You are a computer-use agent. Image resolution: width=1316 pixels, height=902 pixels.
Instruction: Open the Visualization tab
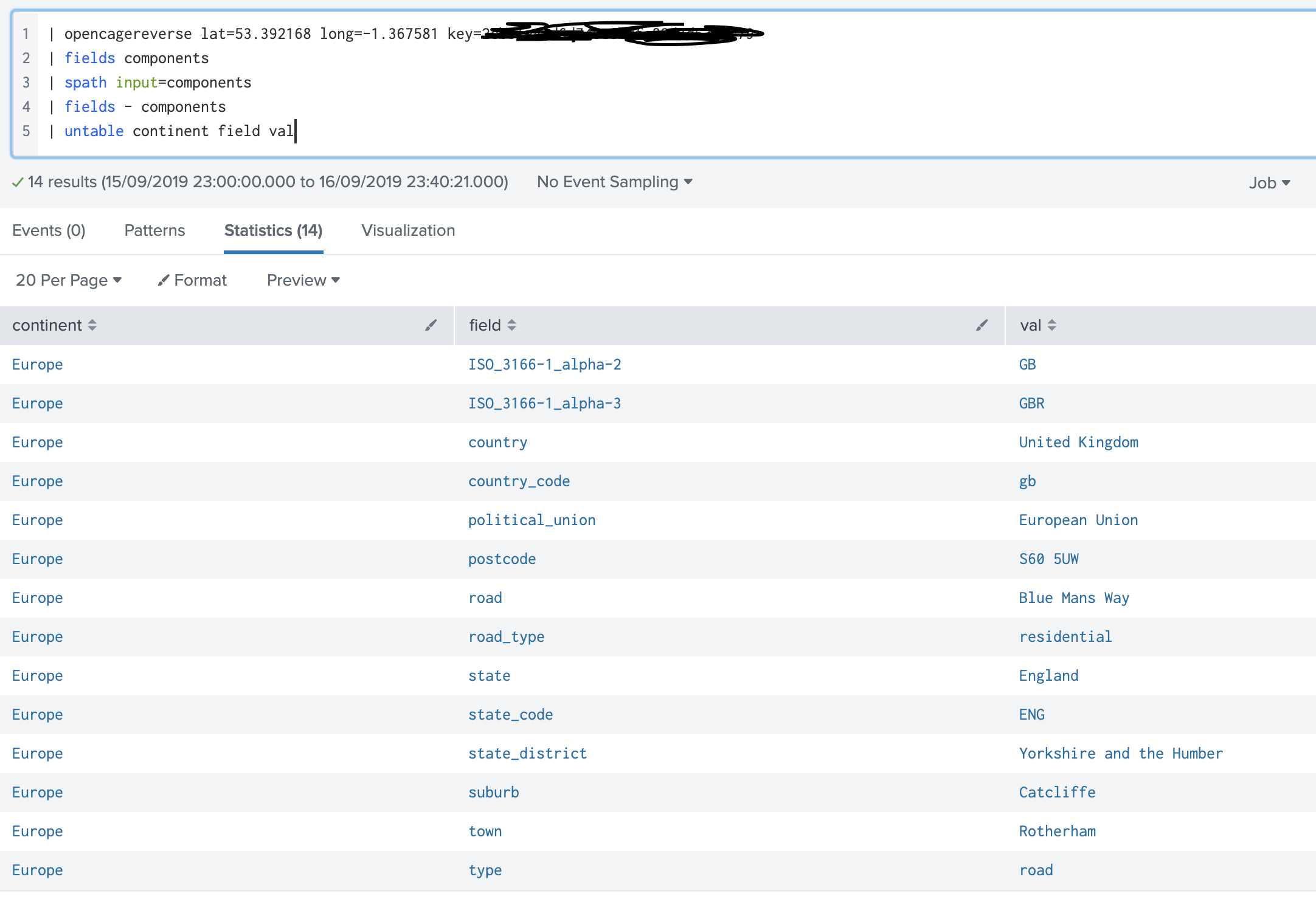pos(408,230)
